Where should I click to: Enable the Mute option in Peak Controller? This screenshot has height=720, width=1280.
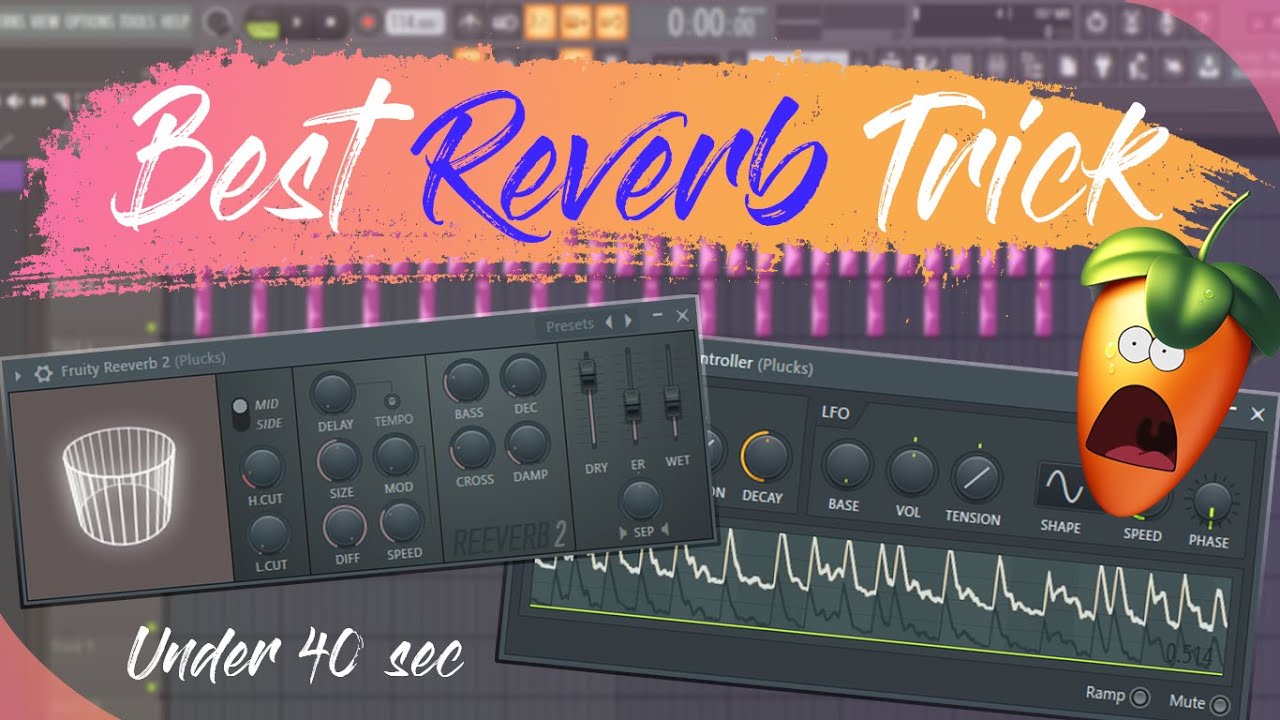coord(1219,703)
